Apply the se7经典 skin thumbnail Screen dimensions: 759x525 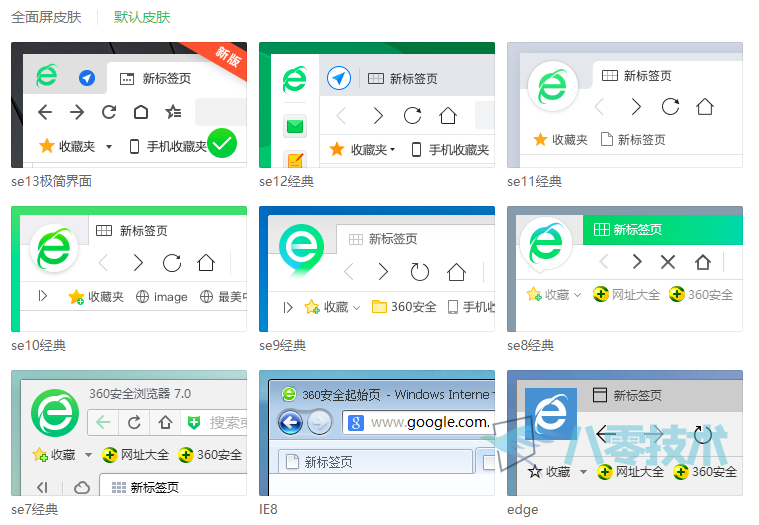[129, 433]
